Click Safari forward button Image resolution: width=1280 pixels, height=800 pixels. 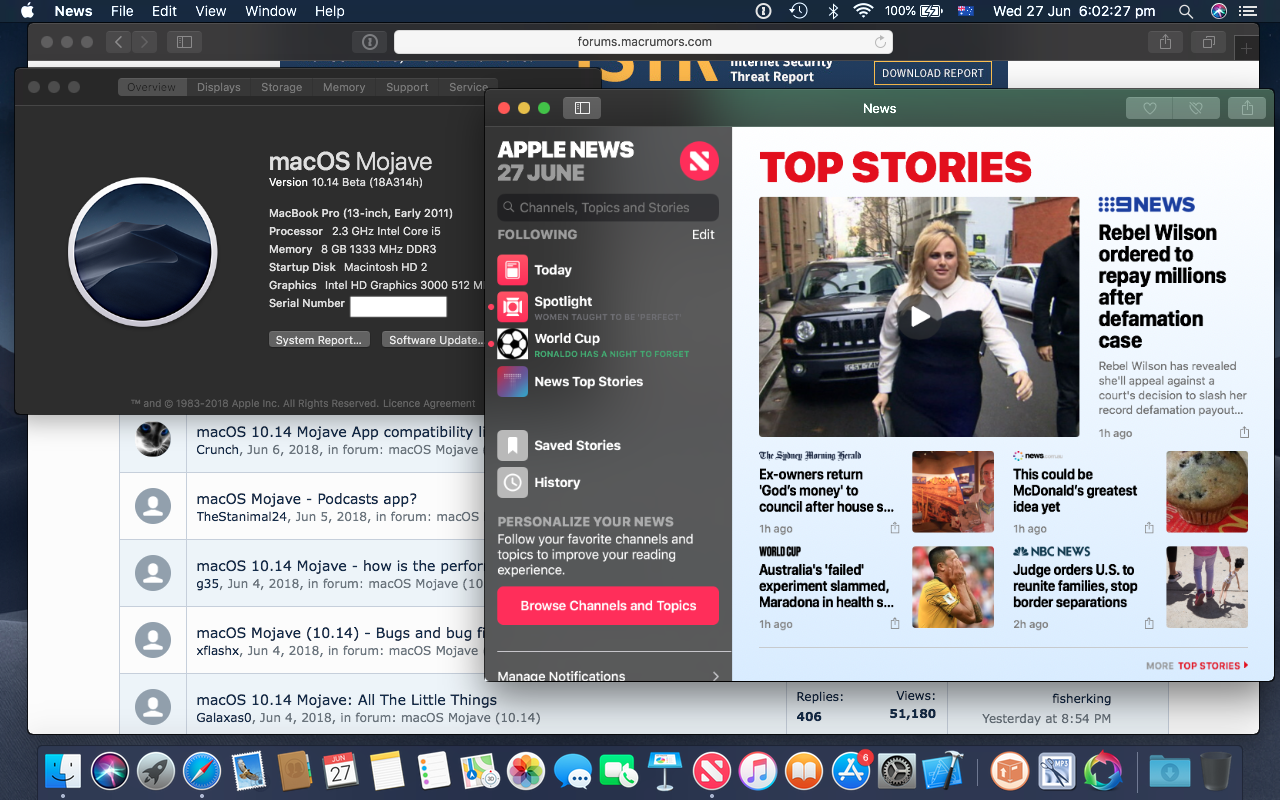click(x=145, y=42)
